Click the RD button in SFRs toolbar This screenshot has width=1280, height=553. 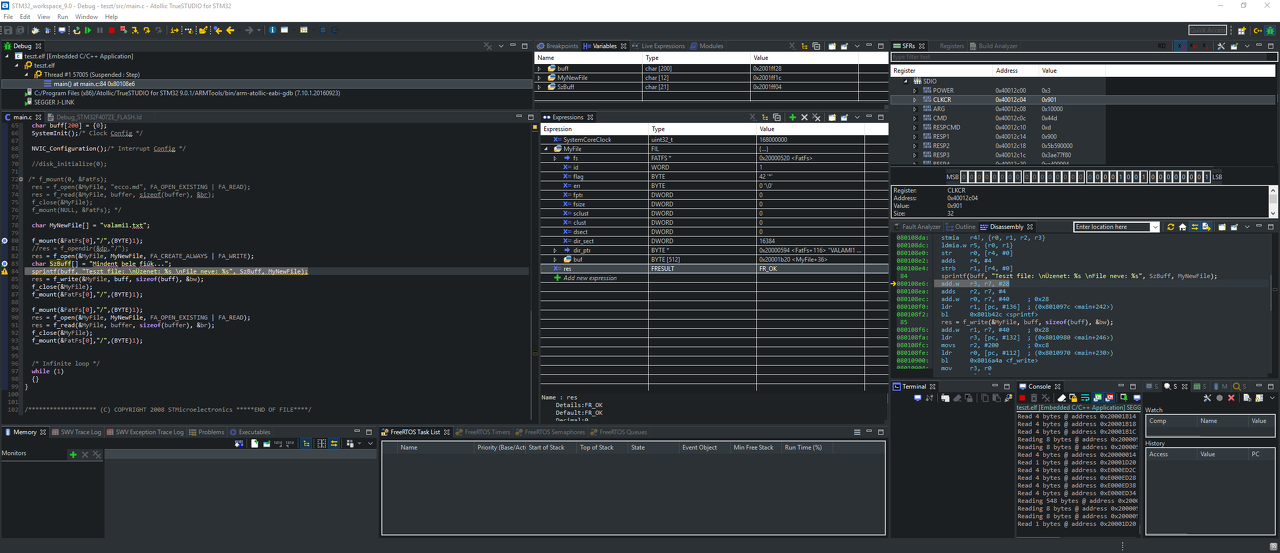point(1162,46)
